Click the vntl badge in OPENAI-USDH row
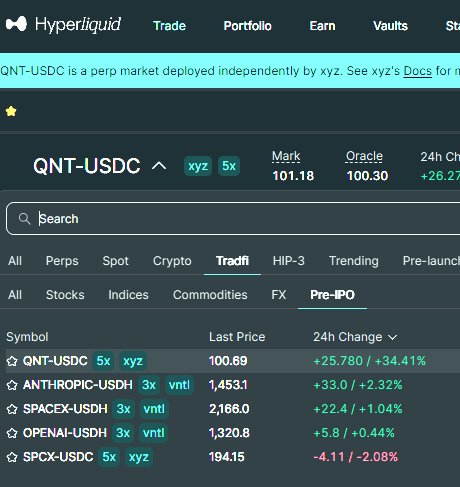The image size is (460, 487). [x=153, y=433]
